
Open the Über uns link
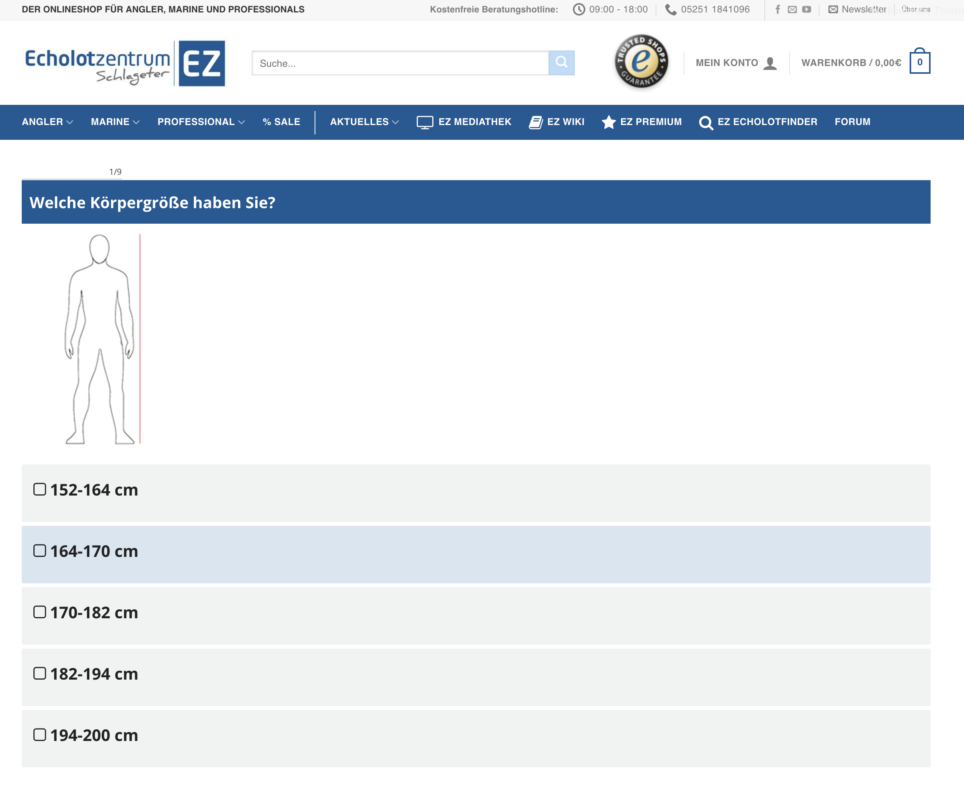coord(916,9)
